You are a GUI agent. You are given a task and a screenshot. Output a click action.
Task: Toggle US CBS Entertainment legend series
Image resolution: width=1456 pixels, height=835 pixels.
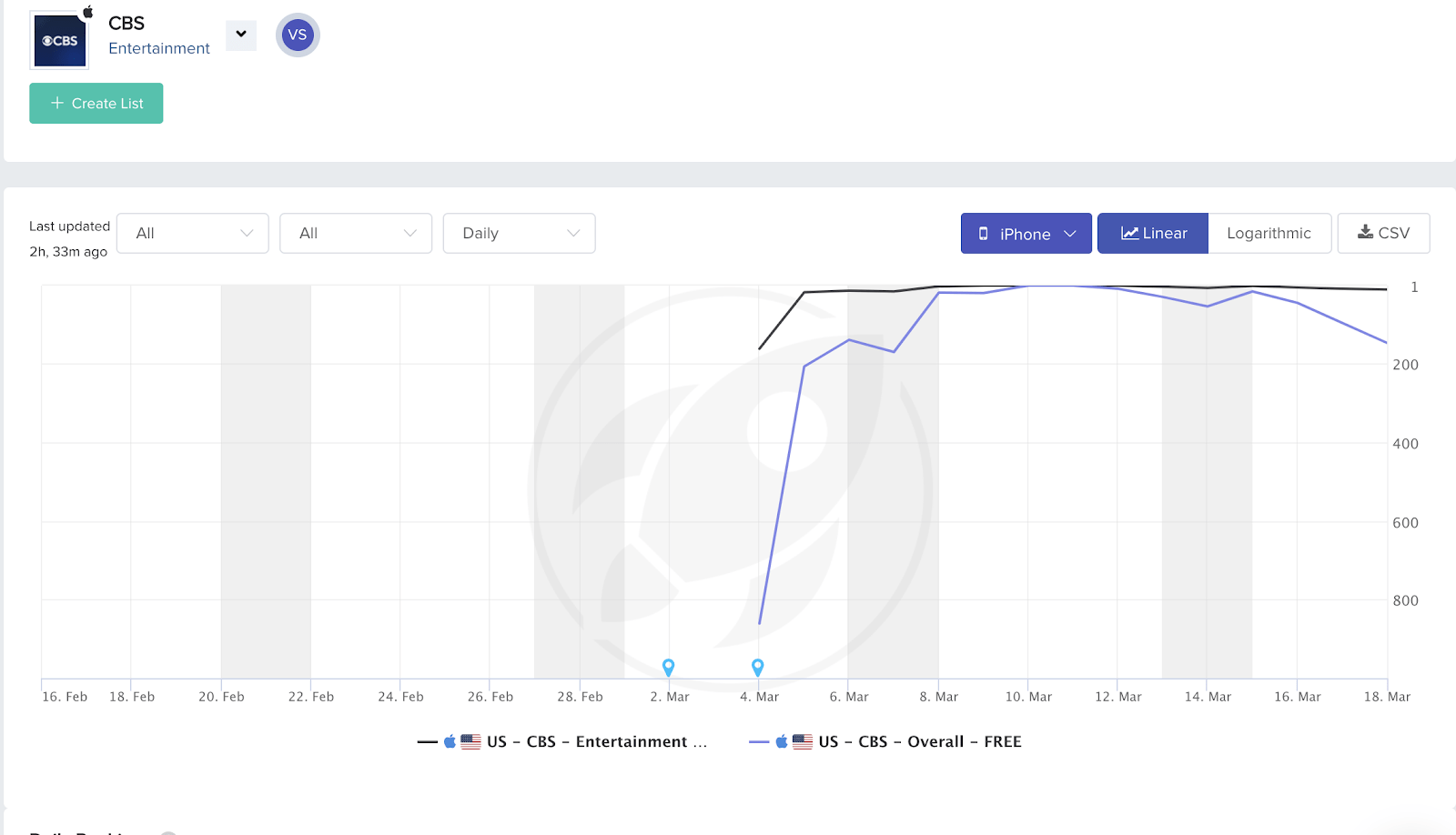point(562,742)
